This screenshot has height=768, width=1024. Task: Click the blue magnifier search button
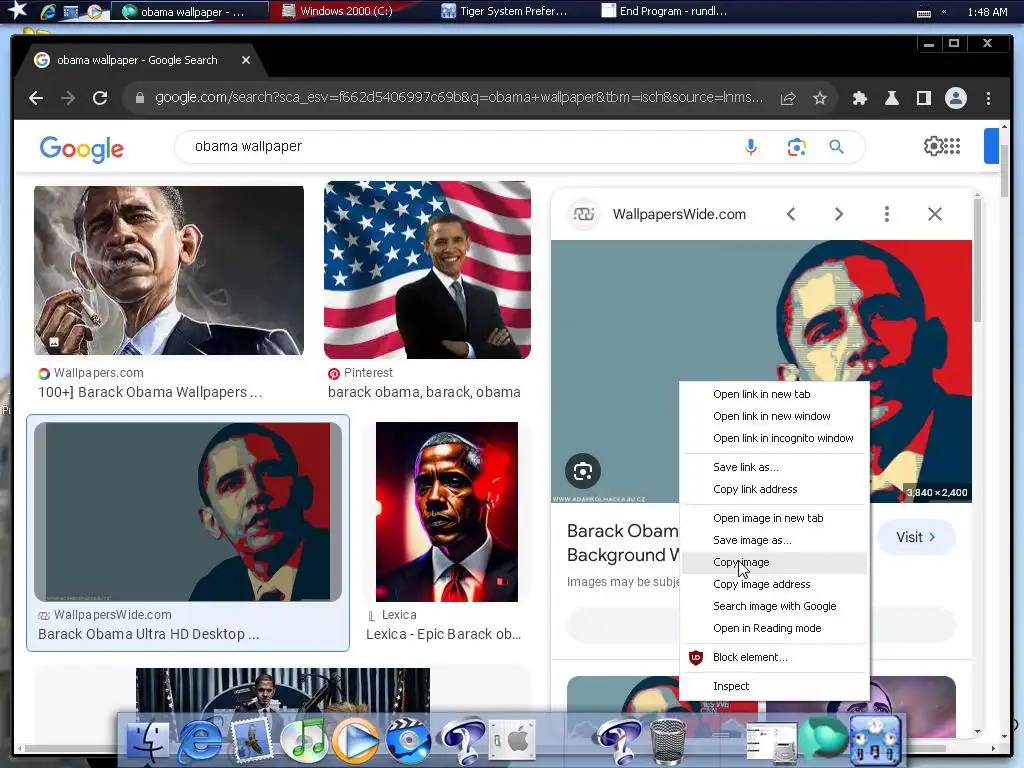[x=837, y=147]
